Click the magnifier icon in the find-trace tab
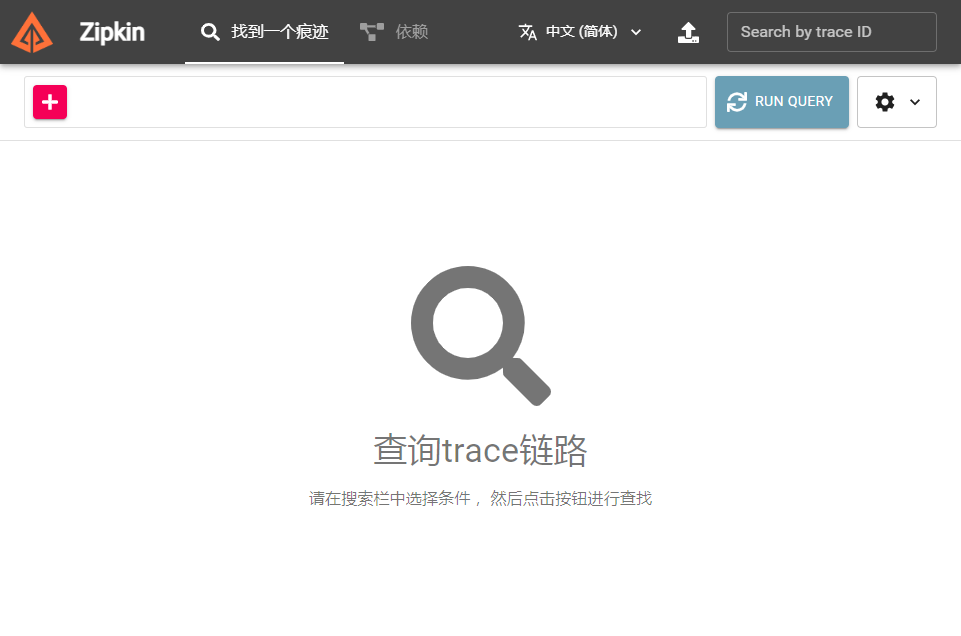Viewport: 961px width, 636px height. pyautogui.click(x=210, y=32)
